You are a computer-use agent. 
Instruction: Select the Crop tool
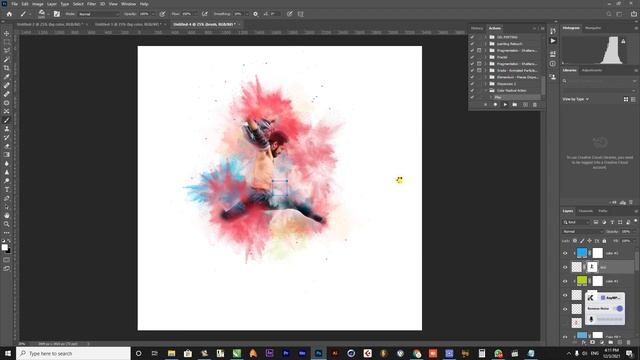click(7, 68)
